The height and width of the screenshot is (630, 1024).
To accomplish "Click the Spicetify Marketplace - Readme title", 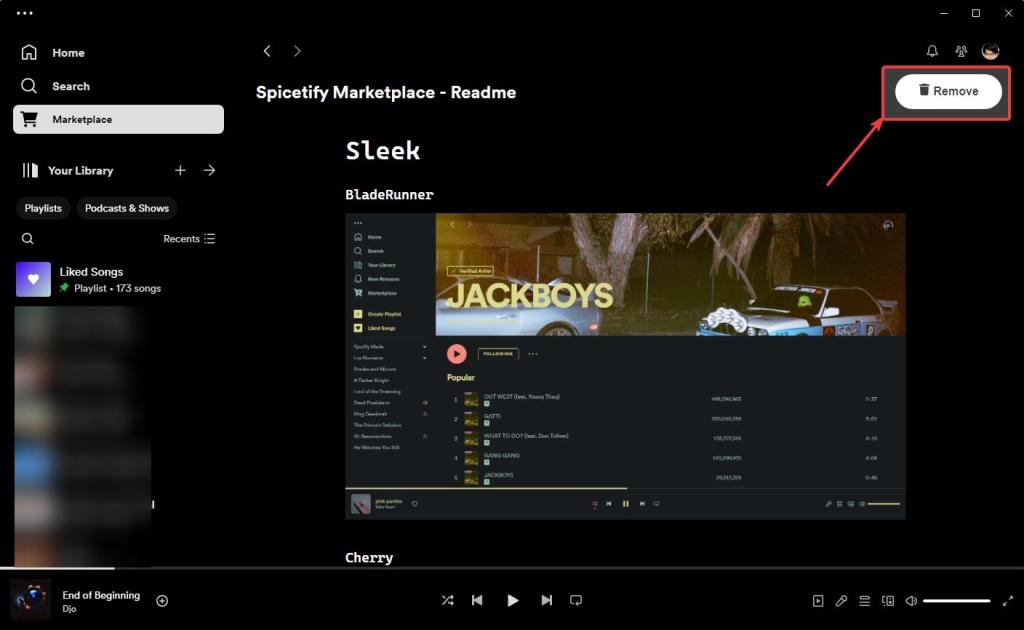I will [386, 93].
